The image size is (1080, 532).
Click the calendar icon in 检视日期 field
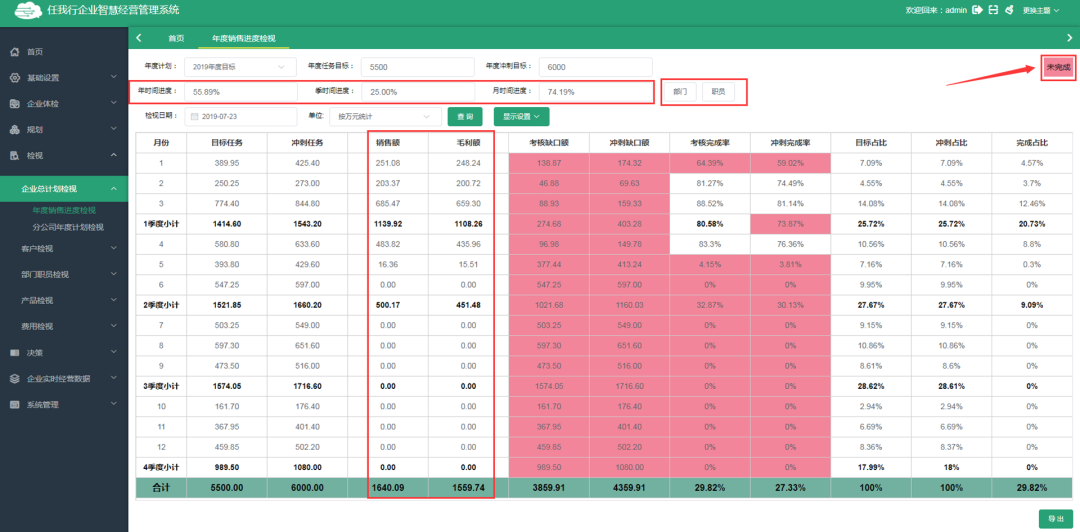[x=195, y=116]
